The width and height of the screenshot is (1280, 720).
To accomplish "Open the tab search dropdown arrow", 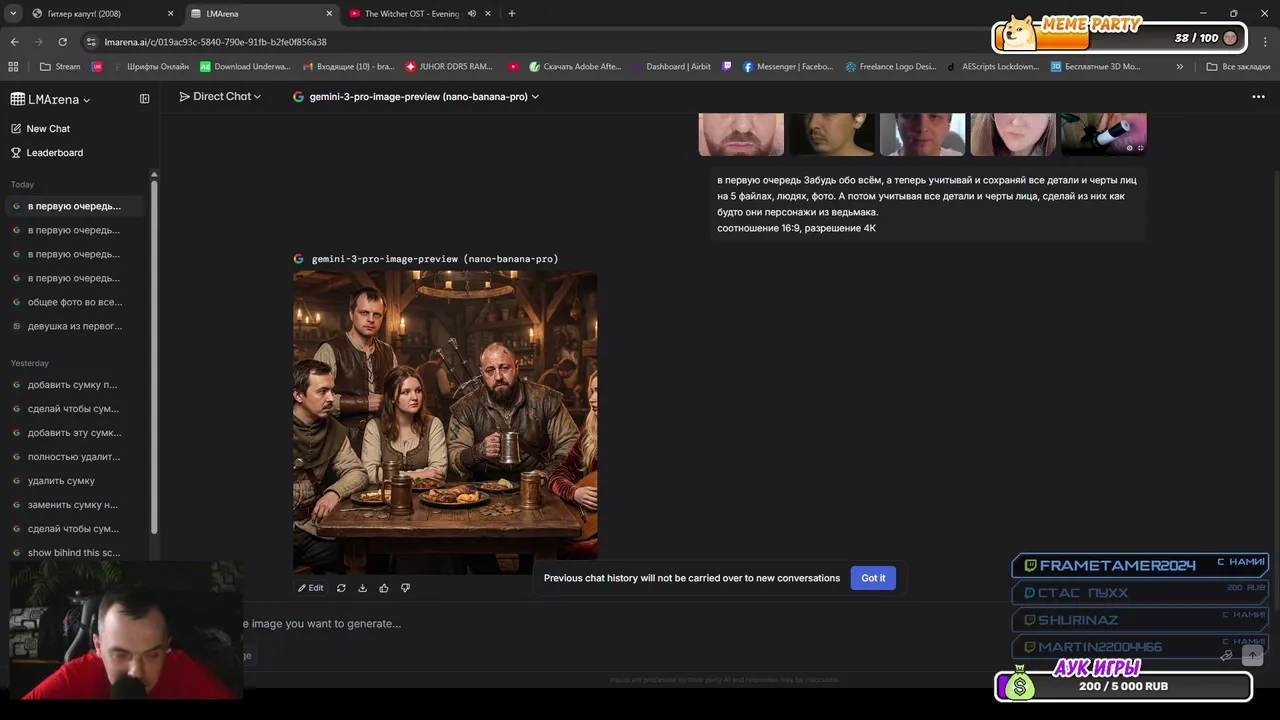I will (x=13, y=14).
